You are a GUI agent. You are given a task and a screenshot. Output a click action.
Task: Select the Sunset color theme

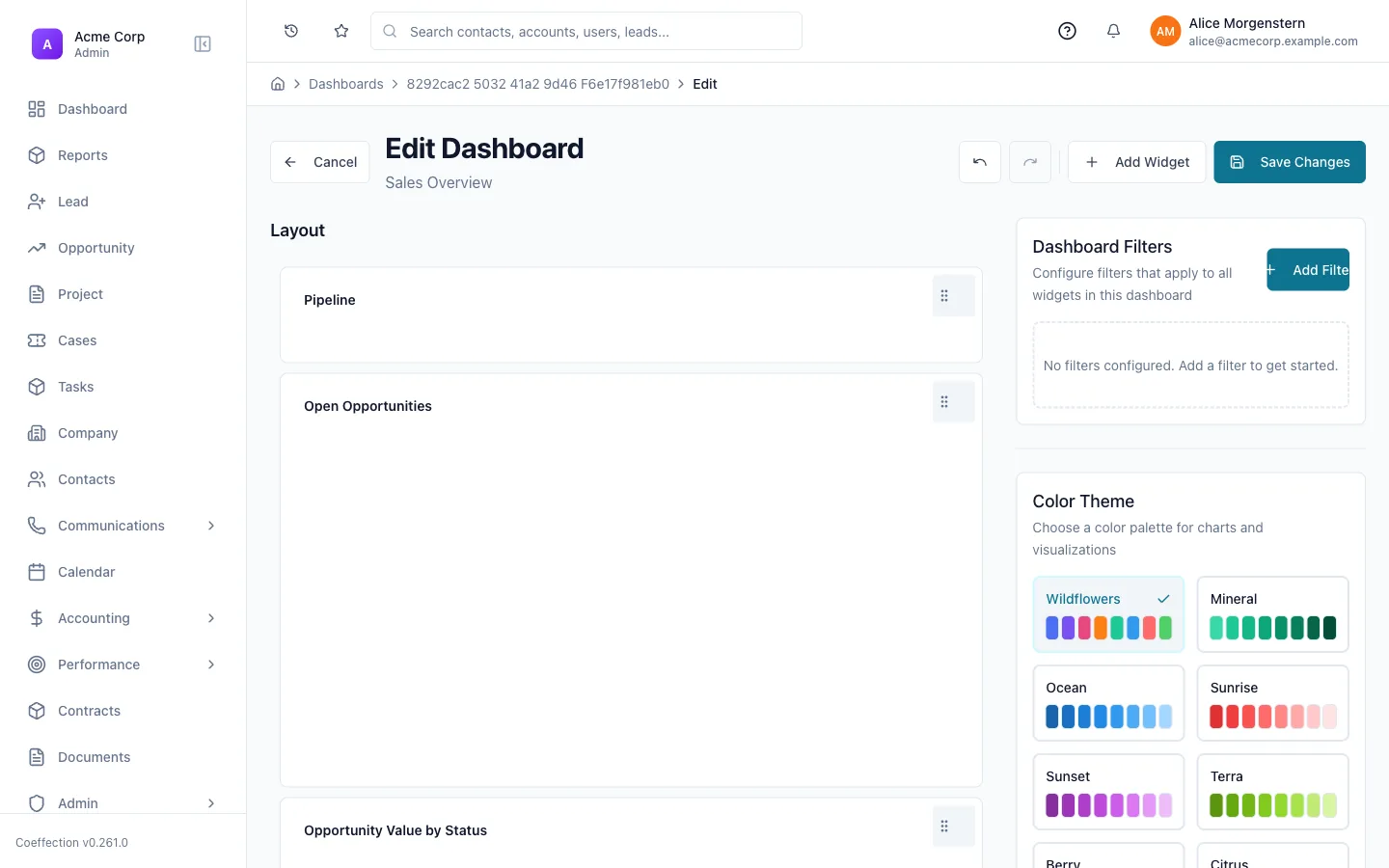(1108, 792)
